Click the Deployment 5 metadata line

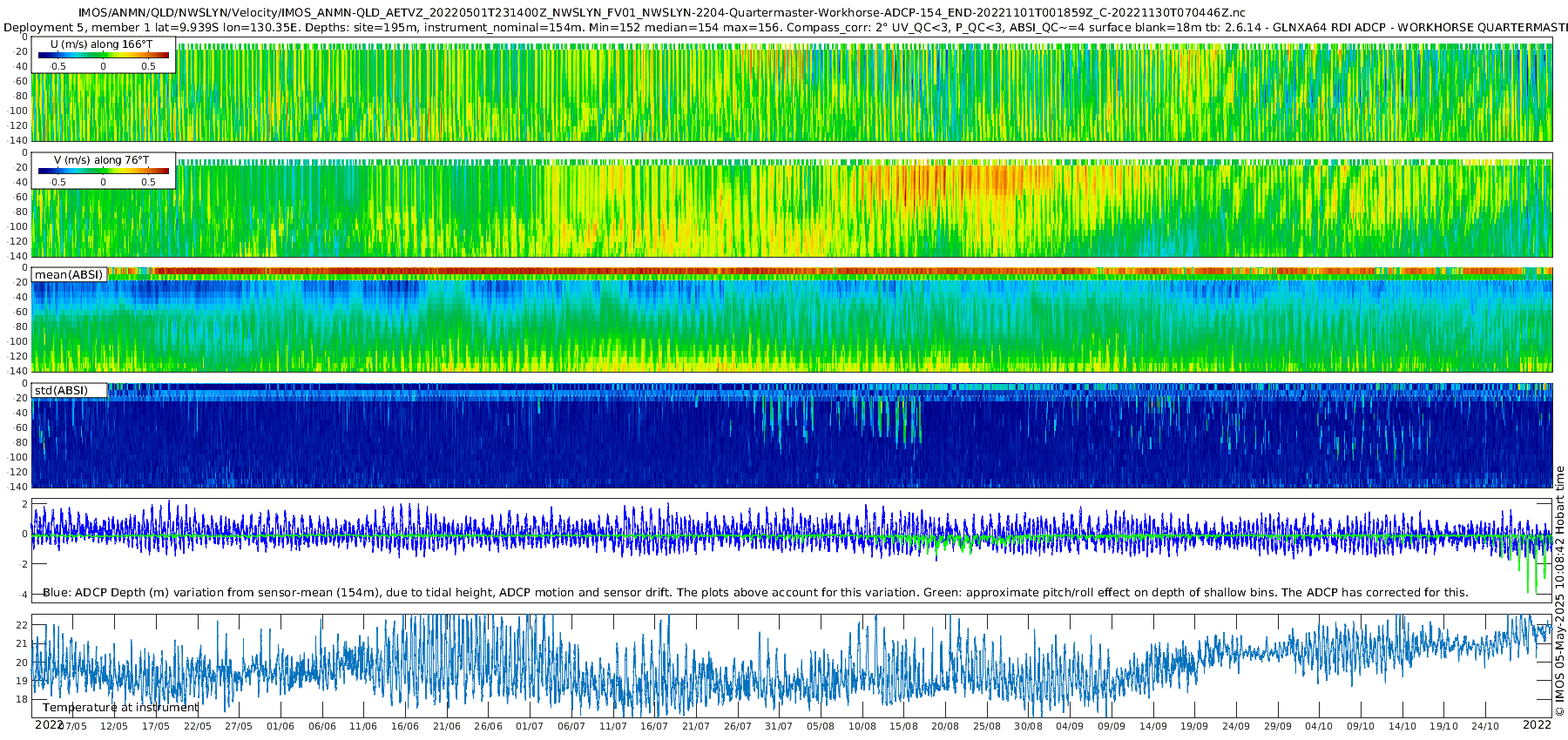click(784, 27)
